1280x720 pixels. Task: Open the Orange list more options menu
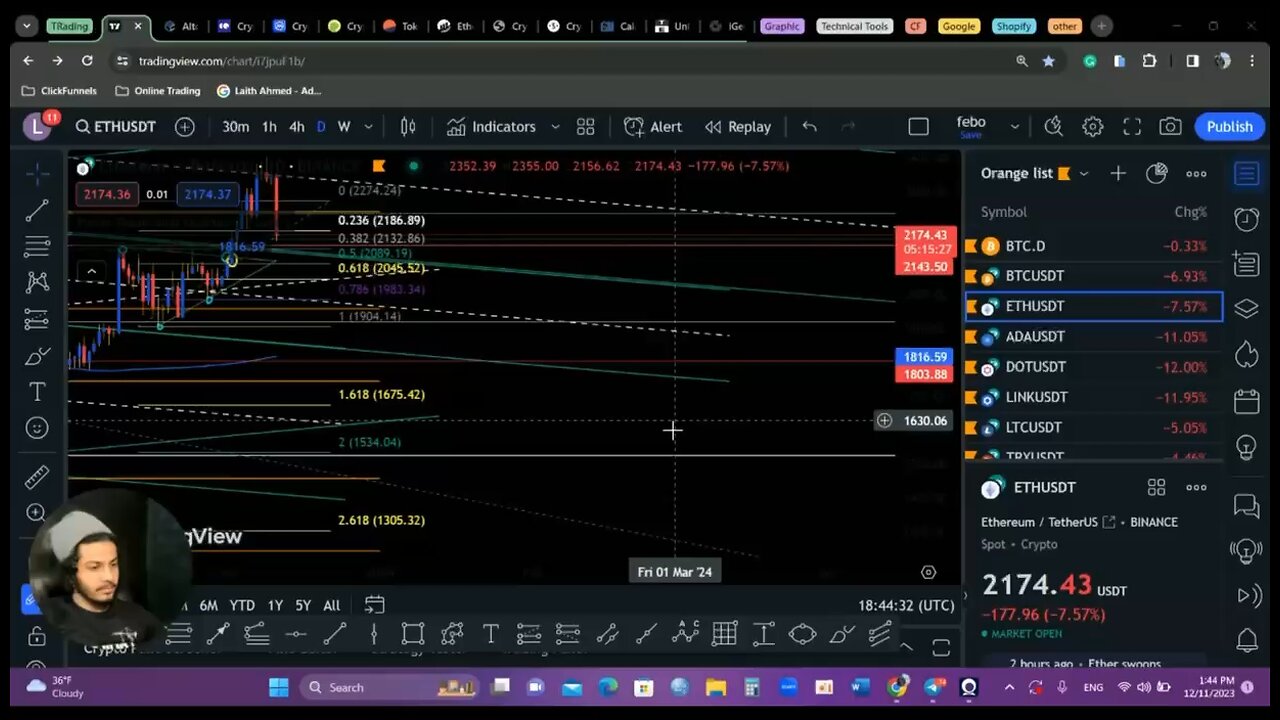(x=1196, y=173)
